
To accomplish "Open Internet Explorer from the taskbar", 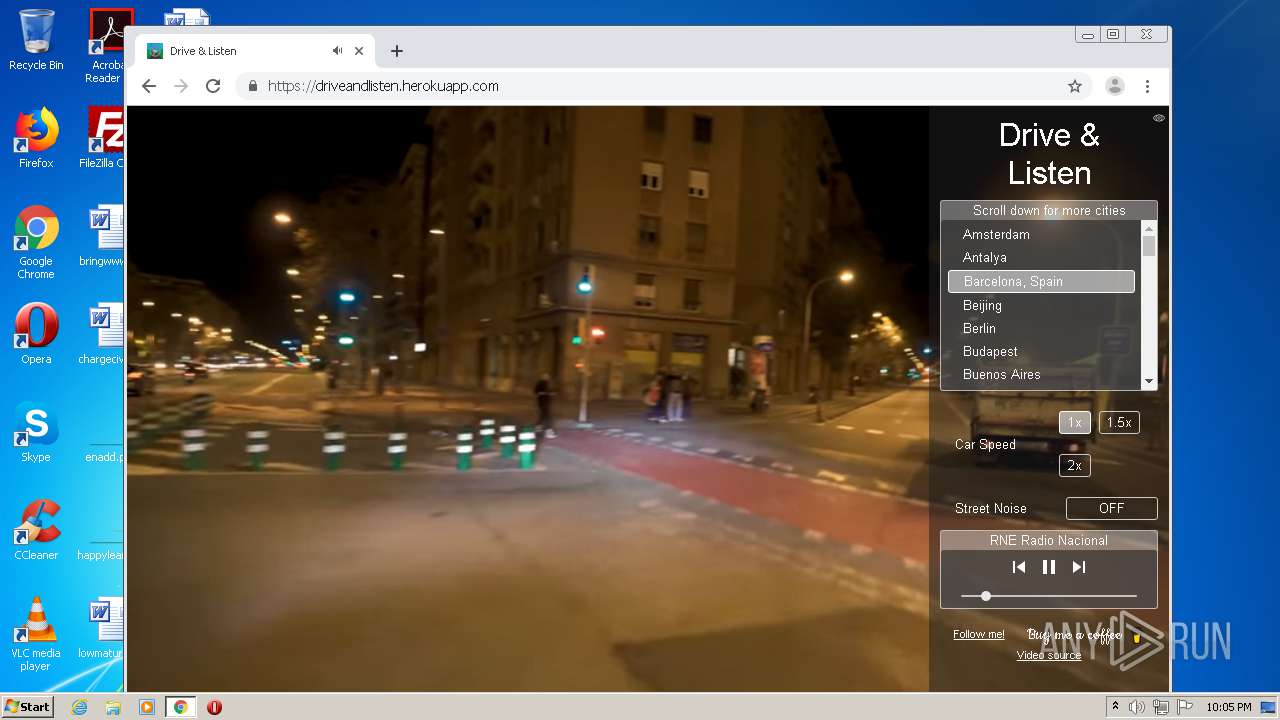I will pos(80,707).
